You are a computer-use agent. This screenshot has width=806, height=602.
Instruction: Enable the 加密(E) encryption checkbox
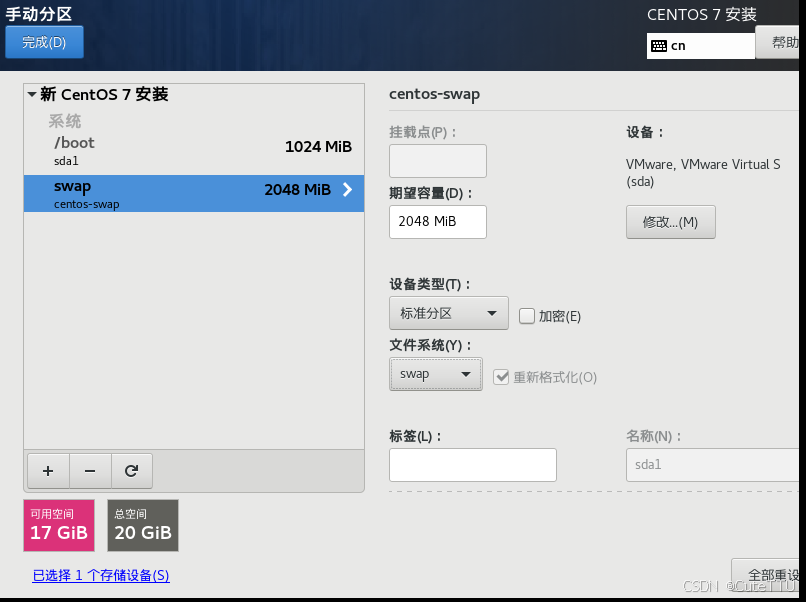[527, 316]
